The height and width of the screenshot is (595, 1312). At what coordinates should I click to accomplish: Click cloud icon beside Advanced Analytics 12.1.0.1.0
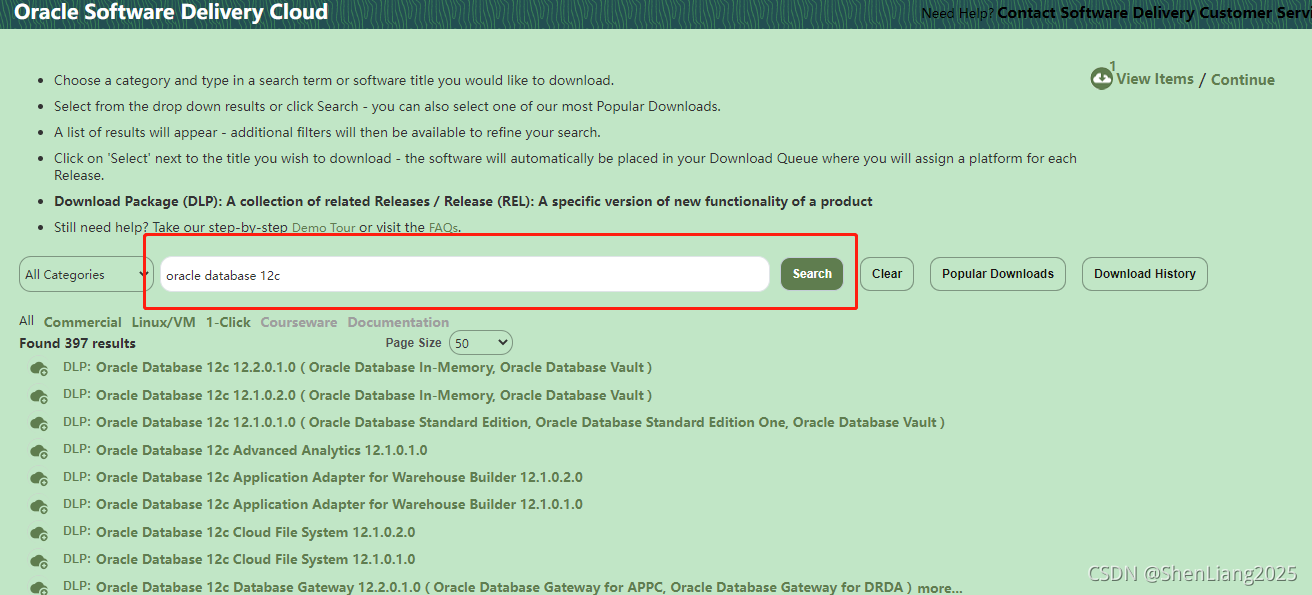point(40,451)
